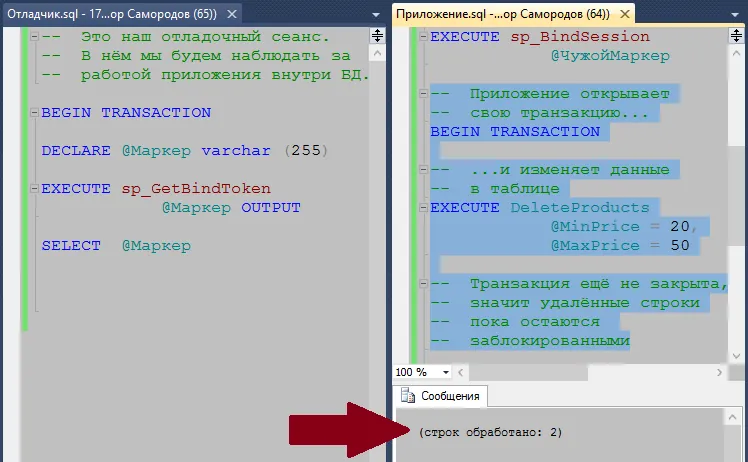Click OUTPUT keyword in Отладчик
The image size is (748, 462).
click(270, 208)
